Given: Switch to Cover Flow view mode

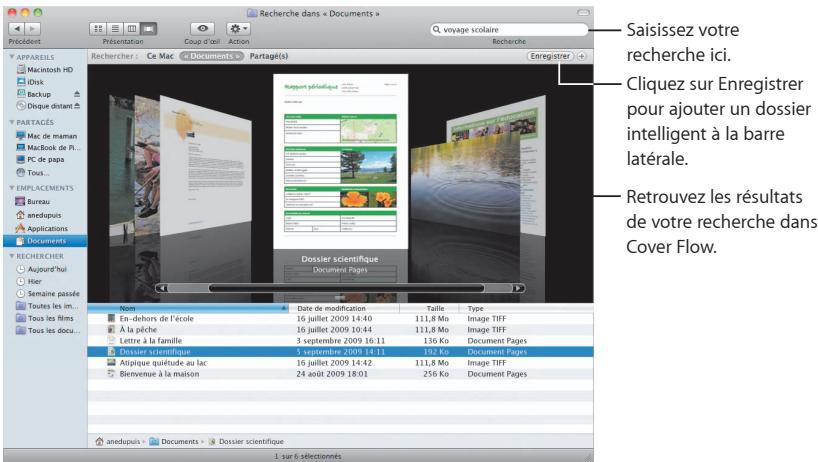Looking at the screenshot, I should 149,29.
